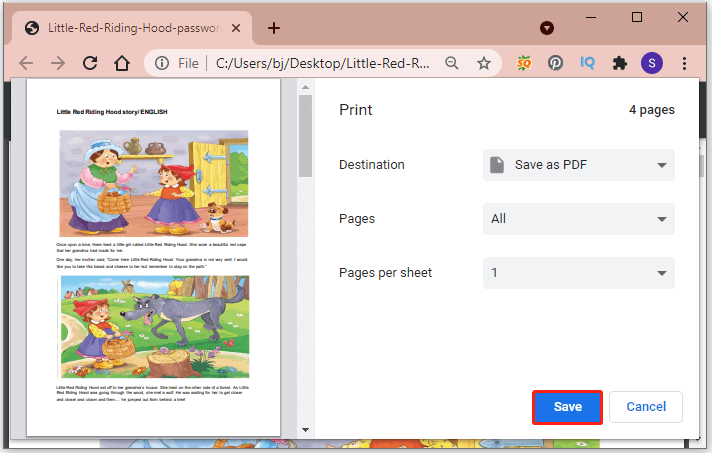Click the '4 pages' count text
Viewport: 712px width, 453px height.
652,110
